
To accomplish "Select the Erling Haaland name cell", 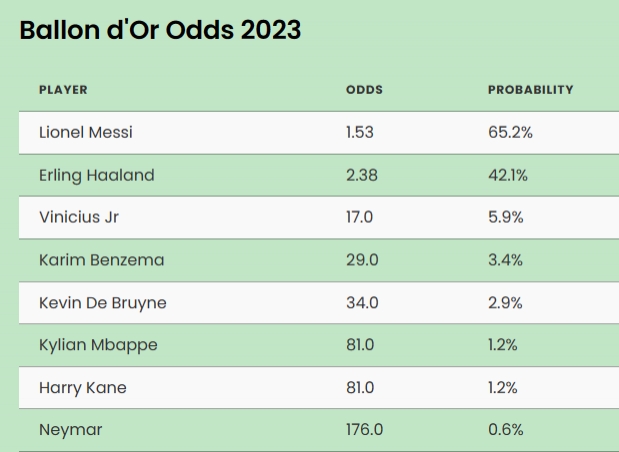I will coord(97,175).
